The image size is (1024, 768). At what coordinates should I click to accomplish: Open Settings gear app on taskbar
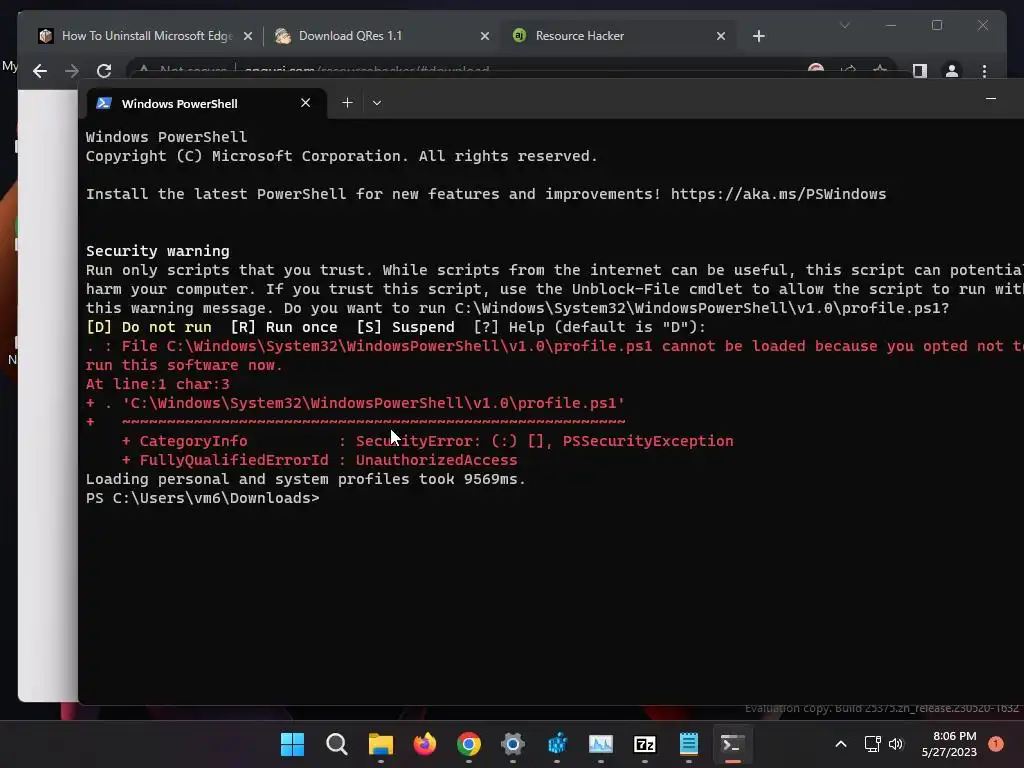coord(513,744)
